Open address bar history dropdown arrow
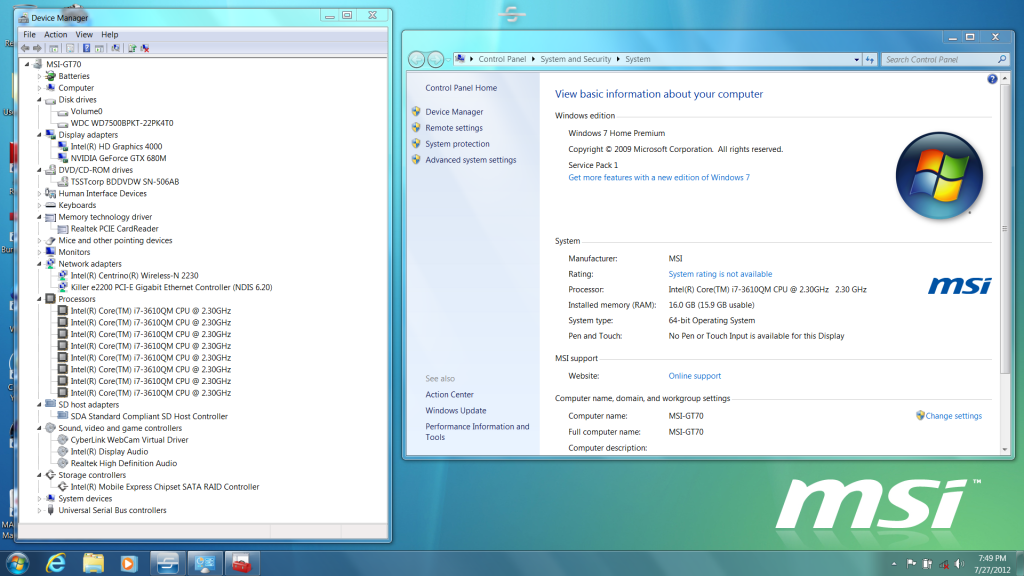Screen dimensions: 1024x576 [x=856, y=59]
